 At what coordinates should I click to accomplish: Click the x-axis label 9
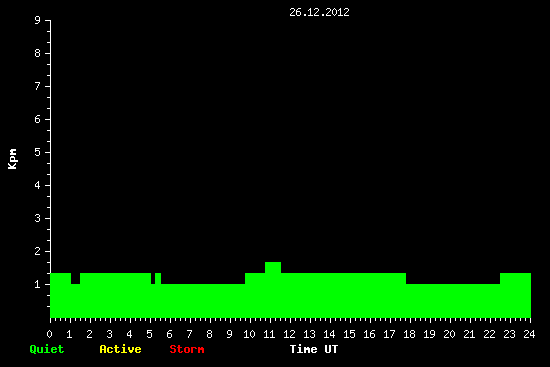(x=229, y=334)
